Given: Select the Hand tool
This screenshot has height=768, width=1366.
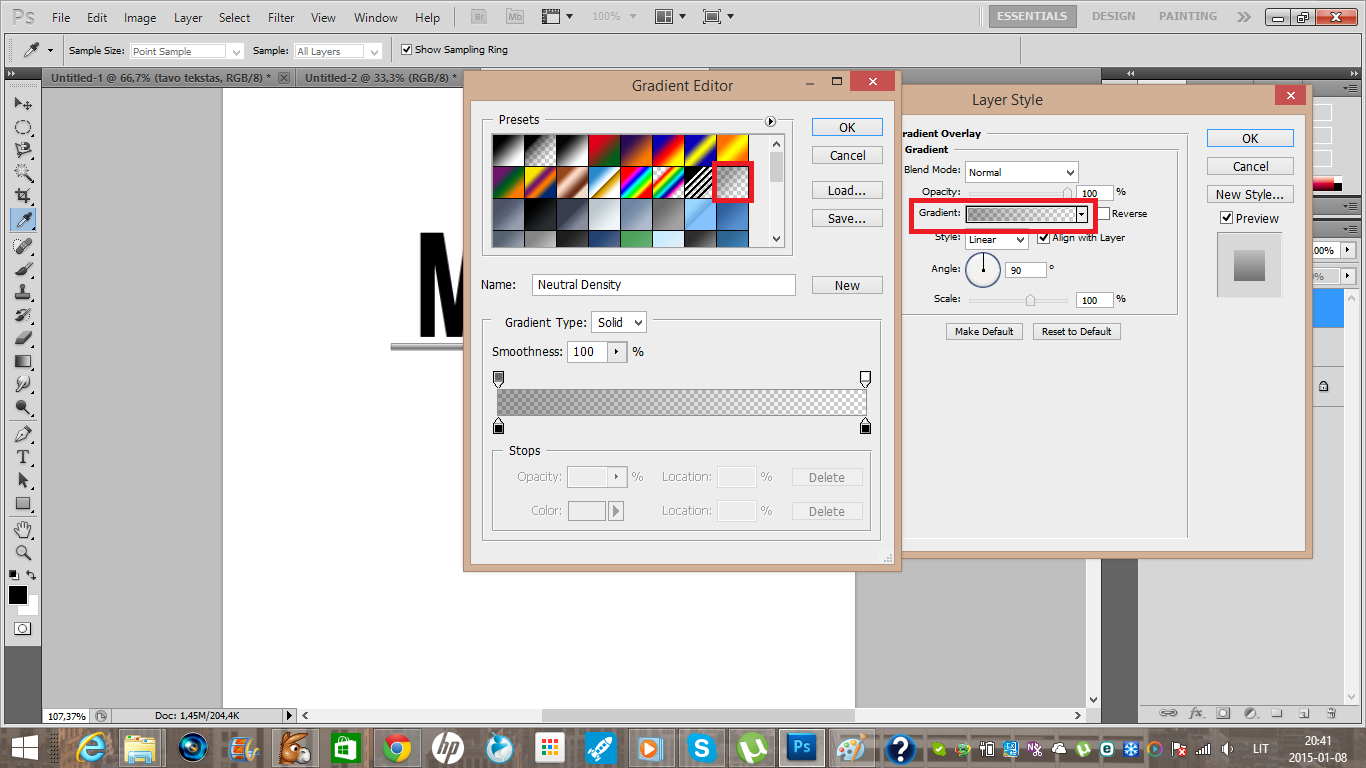Looking at the screenshot, I should point(22,529).
